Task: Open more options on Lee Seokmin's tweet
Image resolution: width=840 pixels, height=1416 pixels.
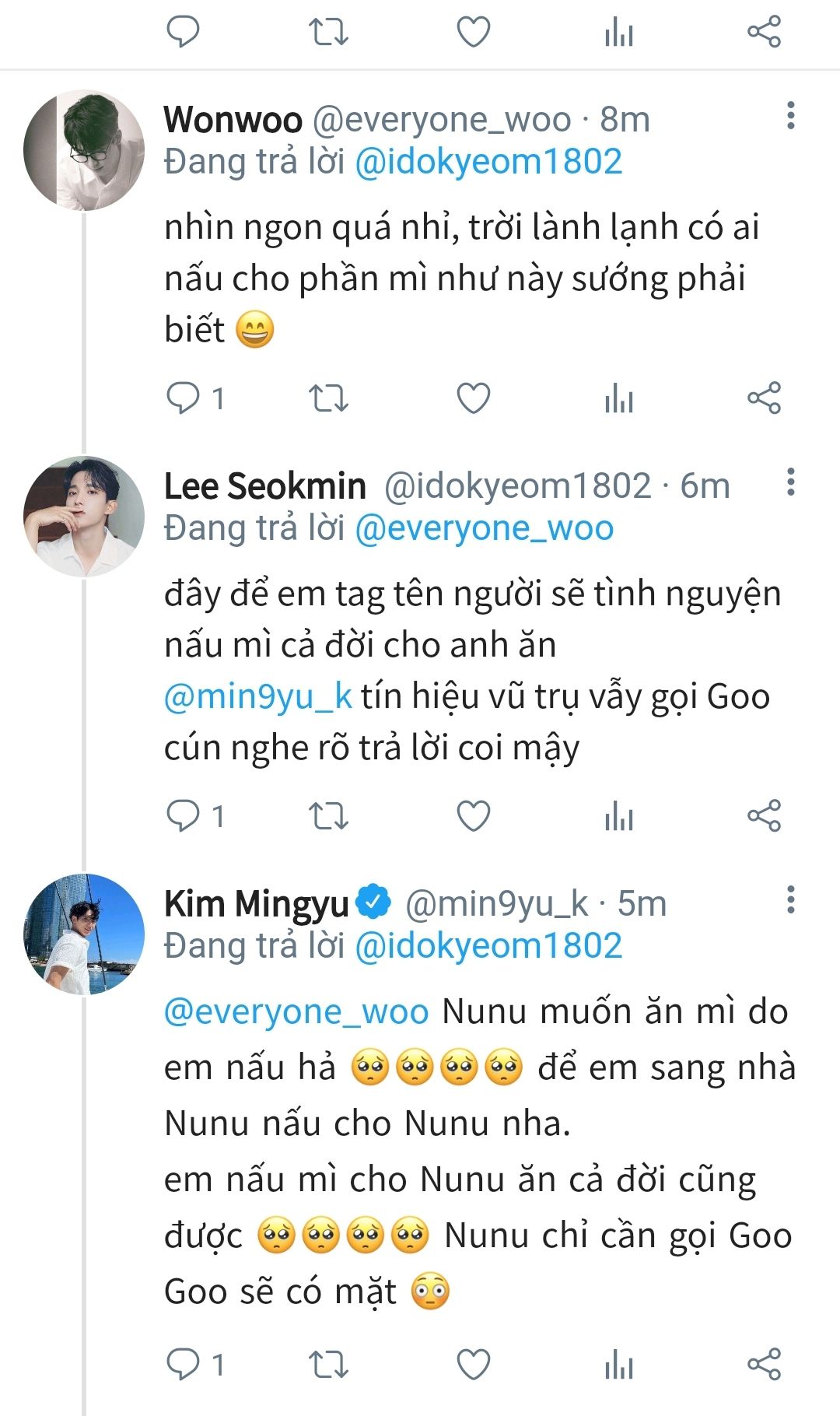Action: (x=790, y=482)
